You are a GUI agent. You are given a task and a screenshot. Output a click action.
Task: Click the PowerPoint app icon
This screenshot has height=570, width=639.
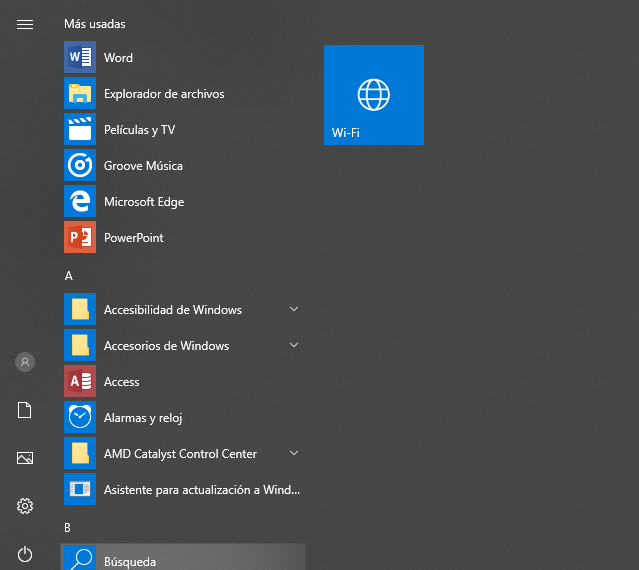pyautogui.click(x=80, y=237)
